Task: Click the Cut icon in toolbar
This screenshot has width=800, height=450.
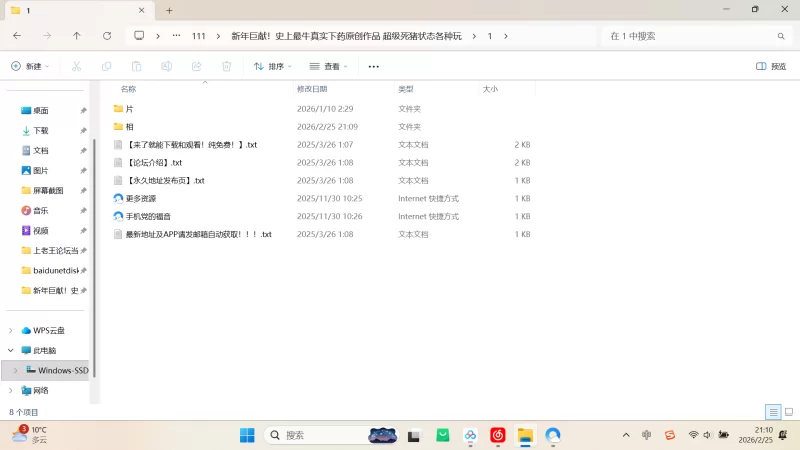Action: click(76, 66)
